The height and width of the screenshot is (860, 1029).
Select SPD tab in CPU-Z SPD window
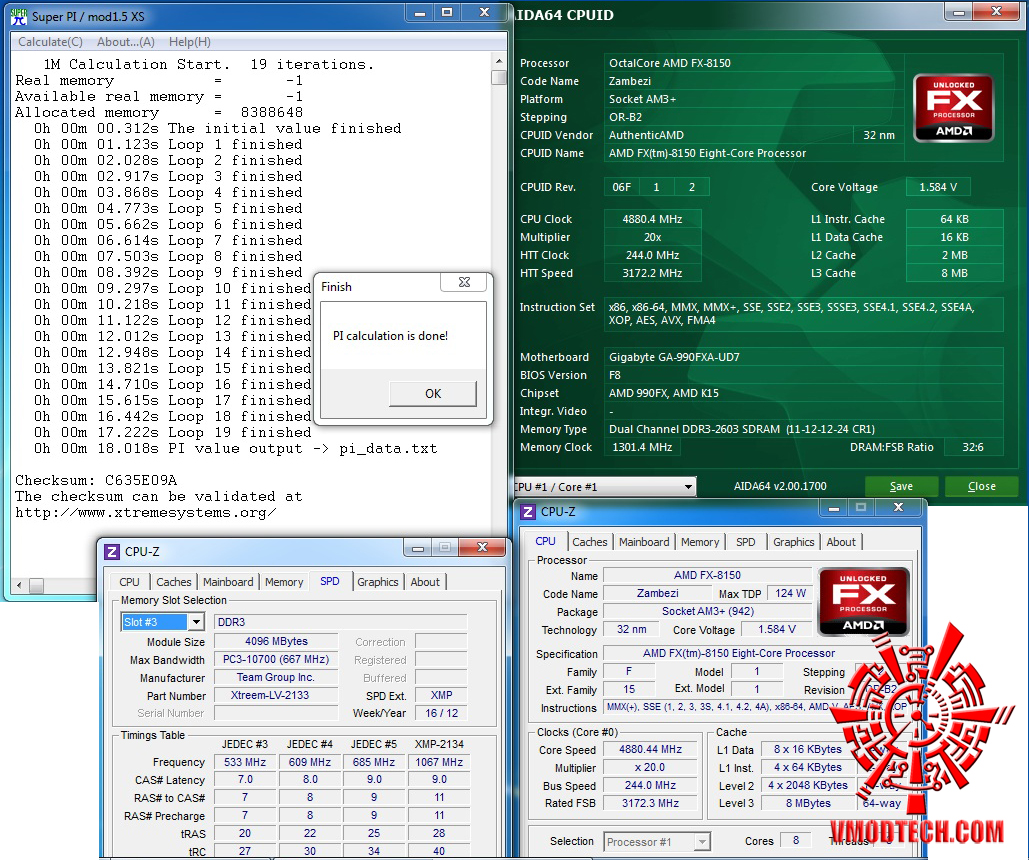(329, 581)
